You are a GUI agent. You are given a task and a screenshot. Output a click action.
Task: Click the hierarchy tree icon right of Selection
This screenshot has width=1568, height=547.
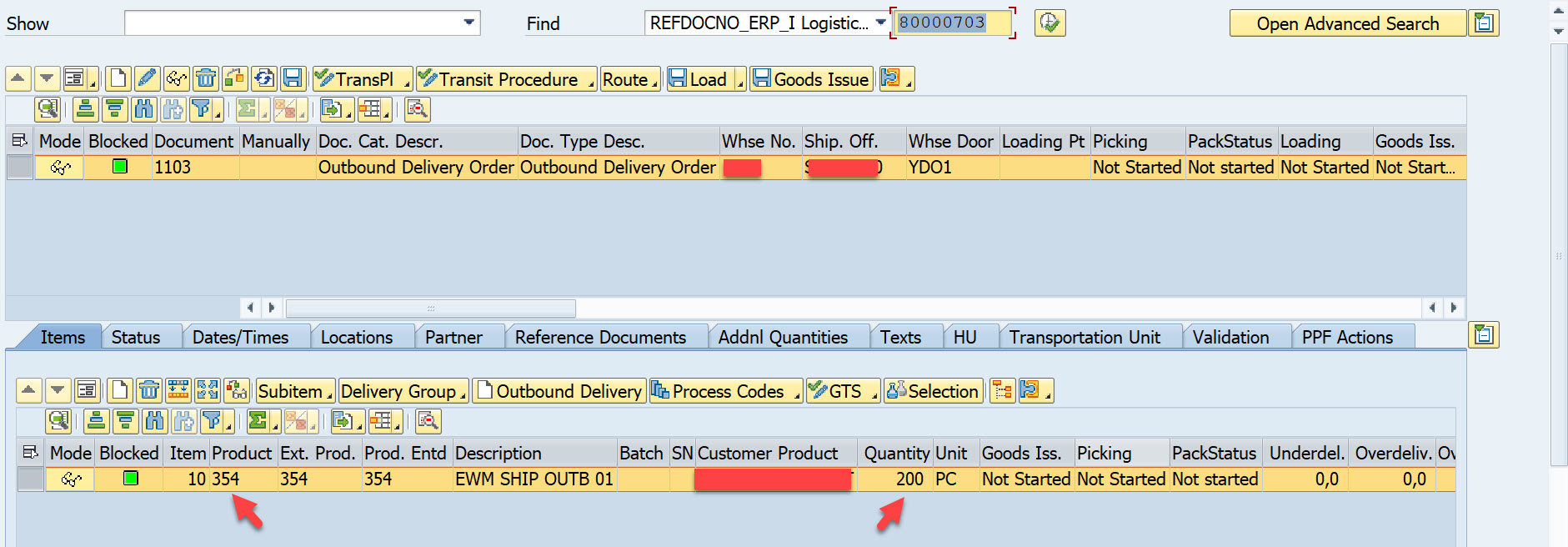coord(1002,390)
